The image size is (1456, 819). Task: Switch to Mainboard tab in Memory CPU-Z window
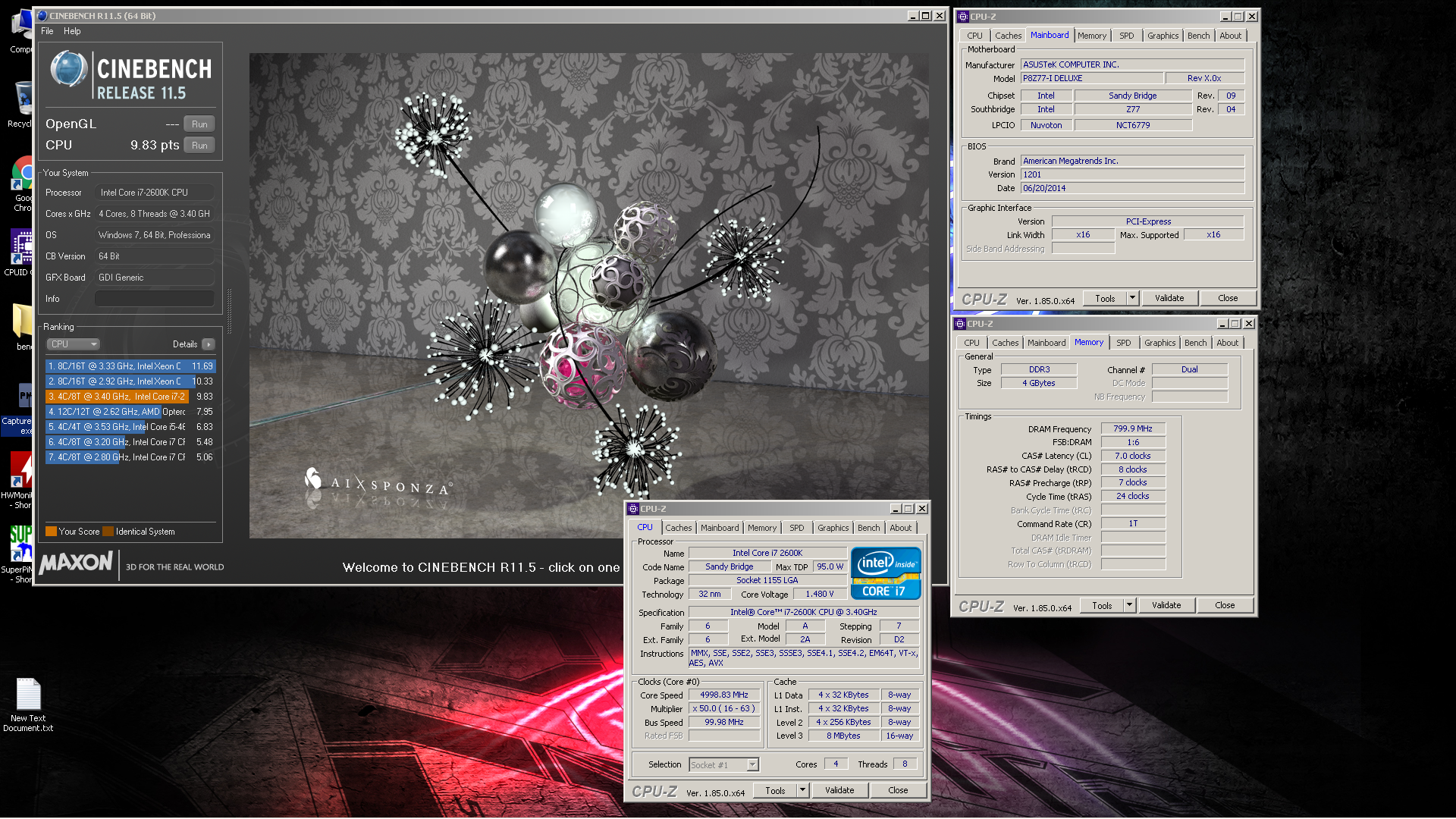tap(1046, 343)
